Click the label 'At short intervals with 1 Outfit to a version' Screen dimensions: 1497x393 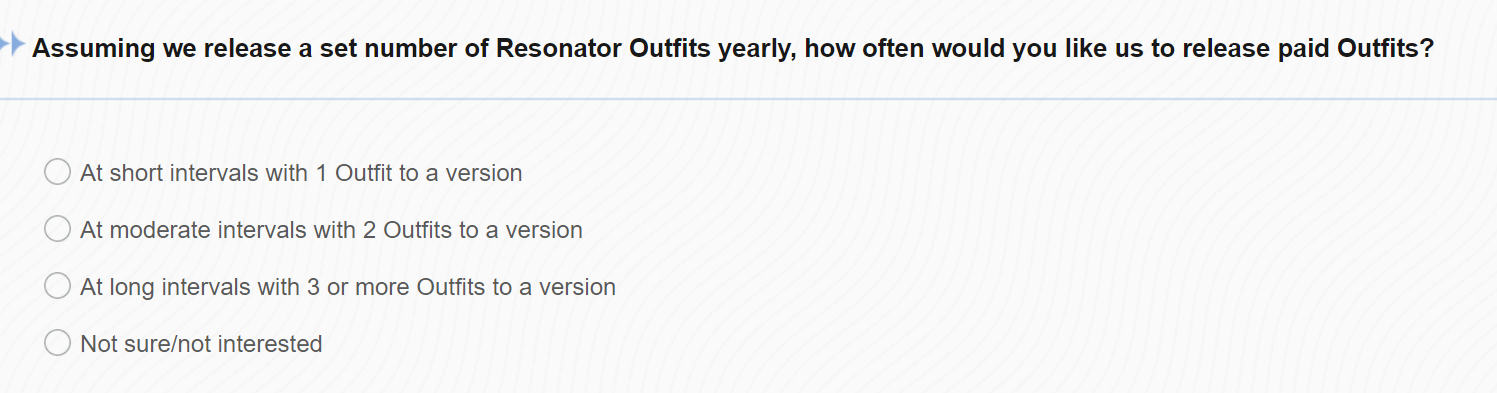(x=301, y=173)
